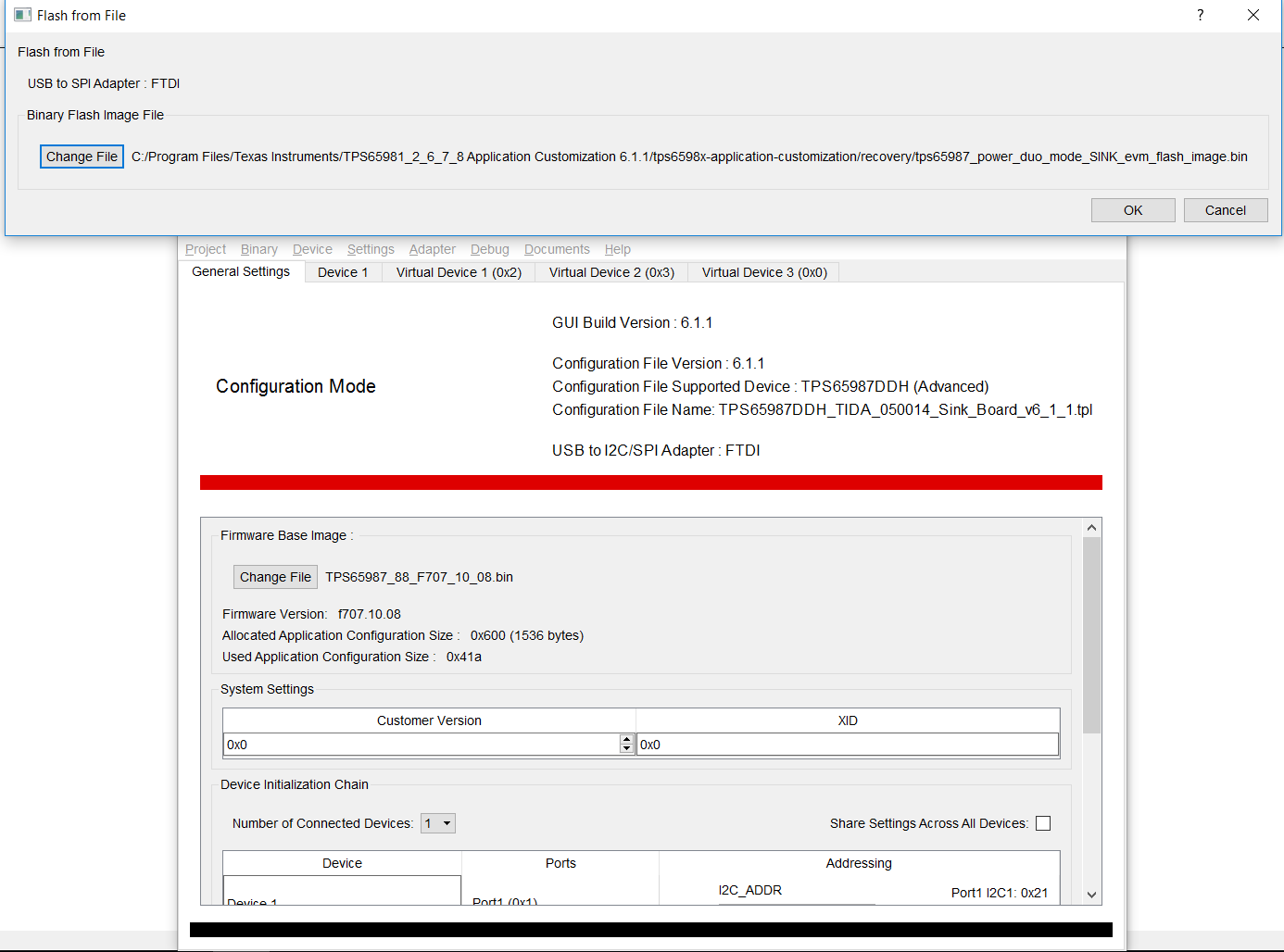Select the Virtual Device 1 (0x2) tab
Viewport: 1284px width, 952px height.
coord(459,272)
